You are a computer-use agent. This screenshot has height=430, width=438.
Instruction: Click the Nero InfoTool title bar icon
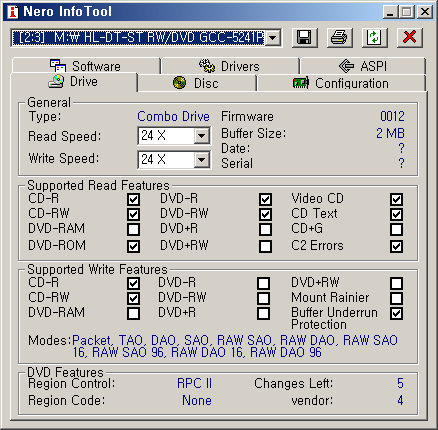pyautogui.click(x=13, y=12)
